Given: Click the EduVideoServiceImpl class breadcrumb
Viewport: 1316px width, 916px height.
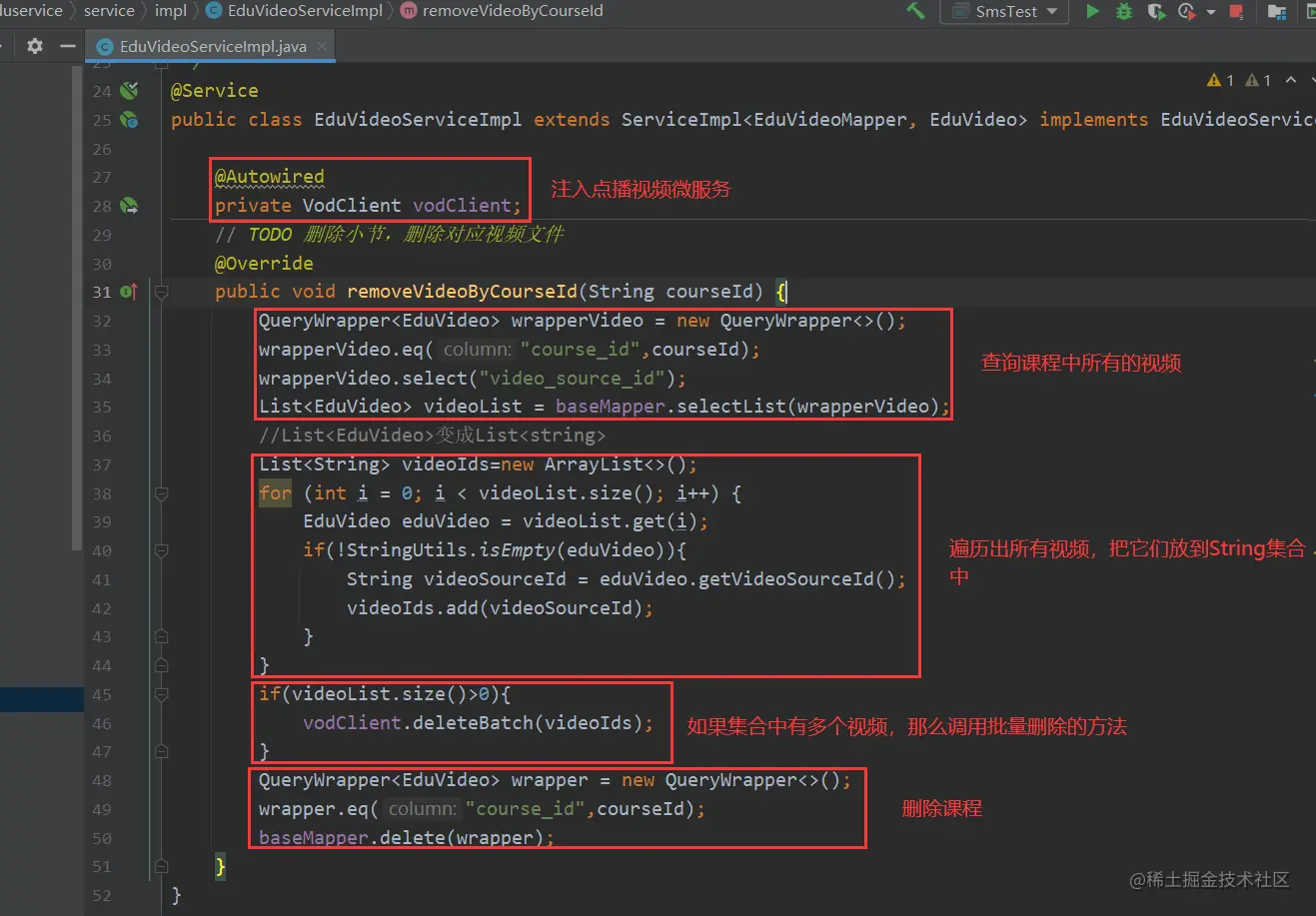Looking at the screenshot, I should point(295,10).
